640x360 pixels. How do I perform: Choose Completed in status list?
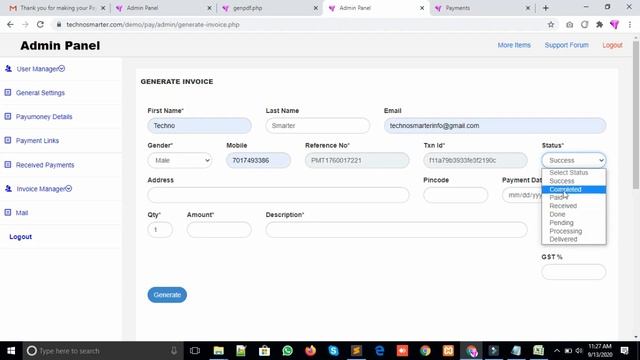(573, 189)
